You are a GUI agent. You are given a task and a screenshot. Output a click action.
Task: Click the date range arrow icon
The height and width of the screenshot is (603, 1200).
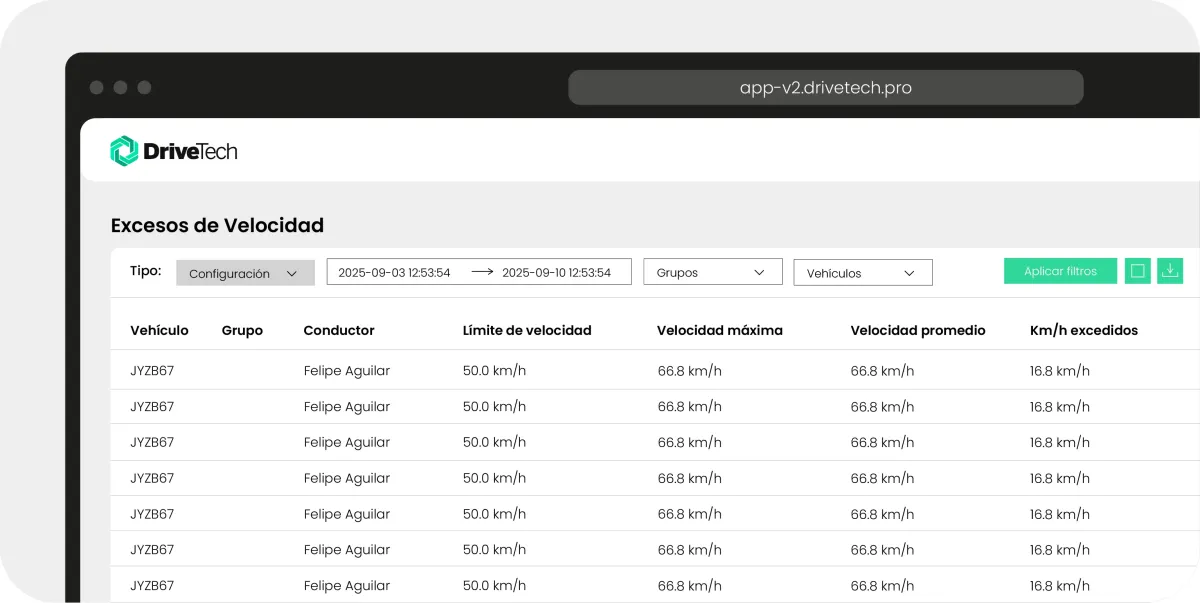[x=483, y=272]
